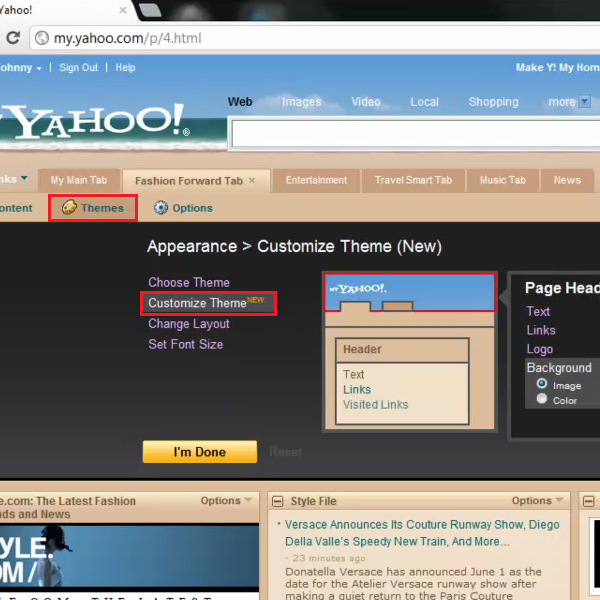This screenshot has width=600, height=600.
Task: Open the Versace Couture Runway Show article
Action: point(422,533)
